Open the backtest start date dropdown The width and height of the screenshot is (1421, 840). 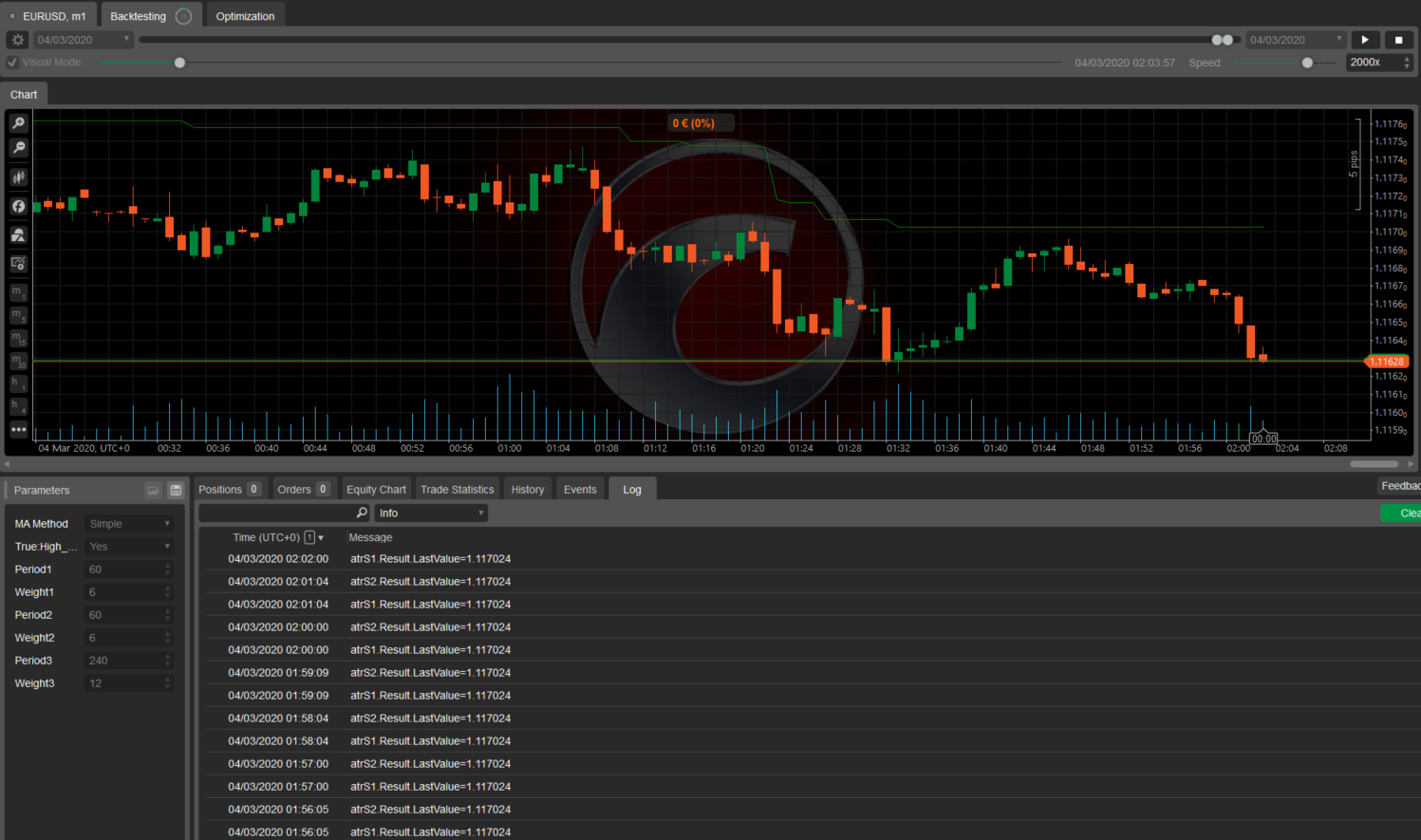[84, 40]
